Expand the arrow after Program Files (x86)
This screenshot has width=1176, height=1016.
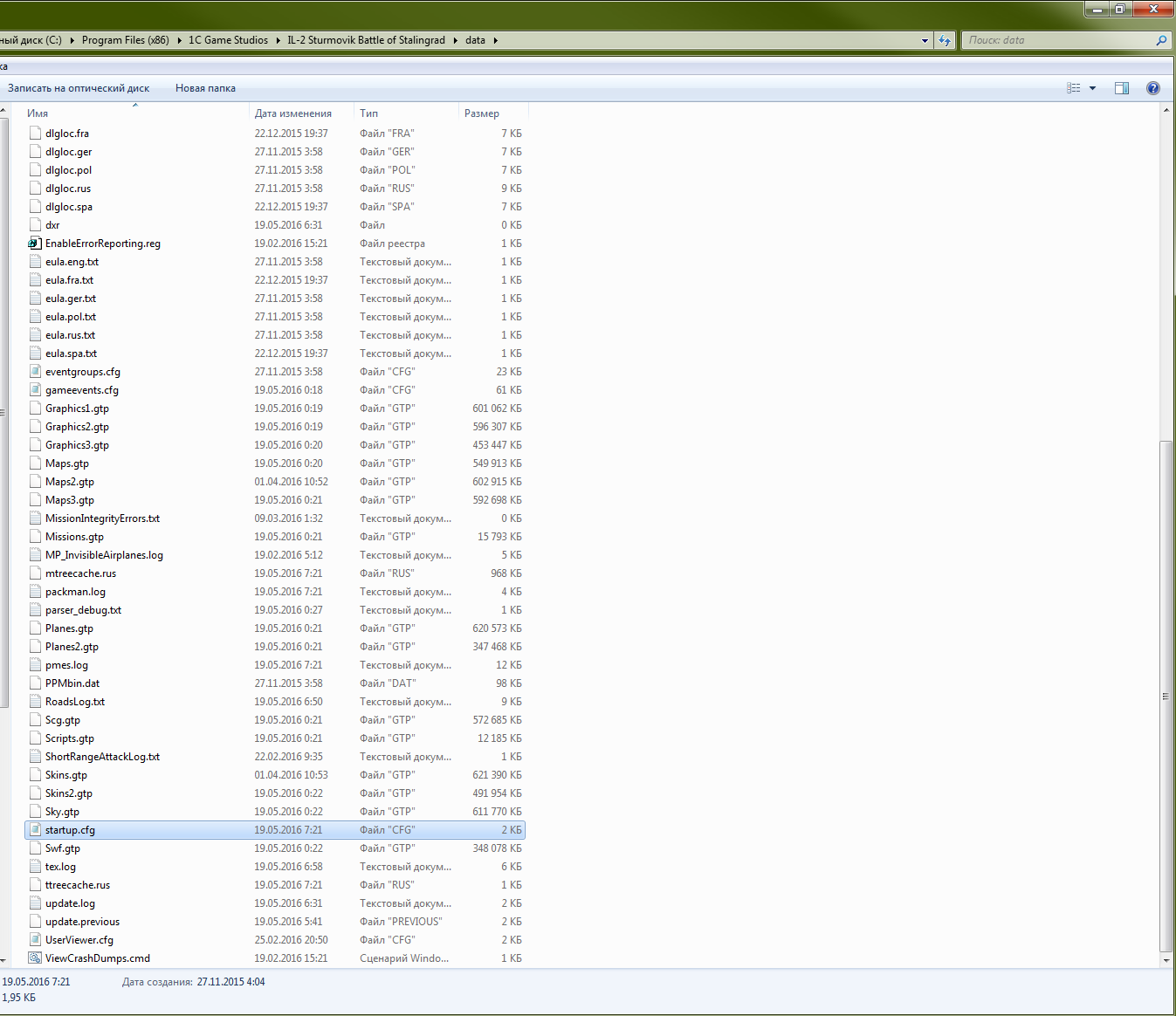point(179,40)
